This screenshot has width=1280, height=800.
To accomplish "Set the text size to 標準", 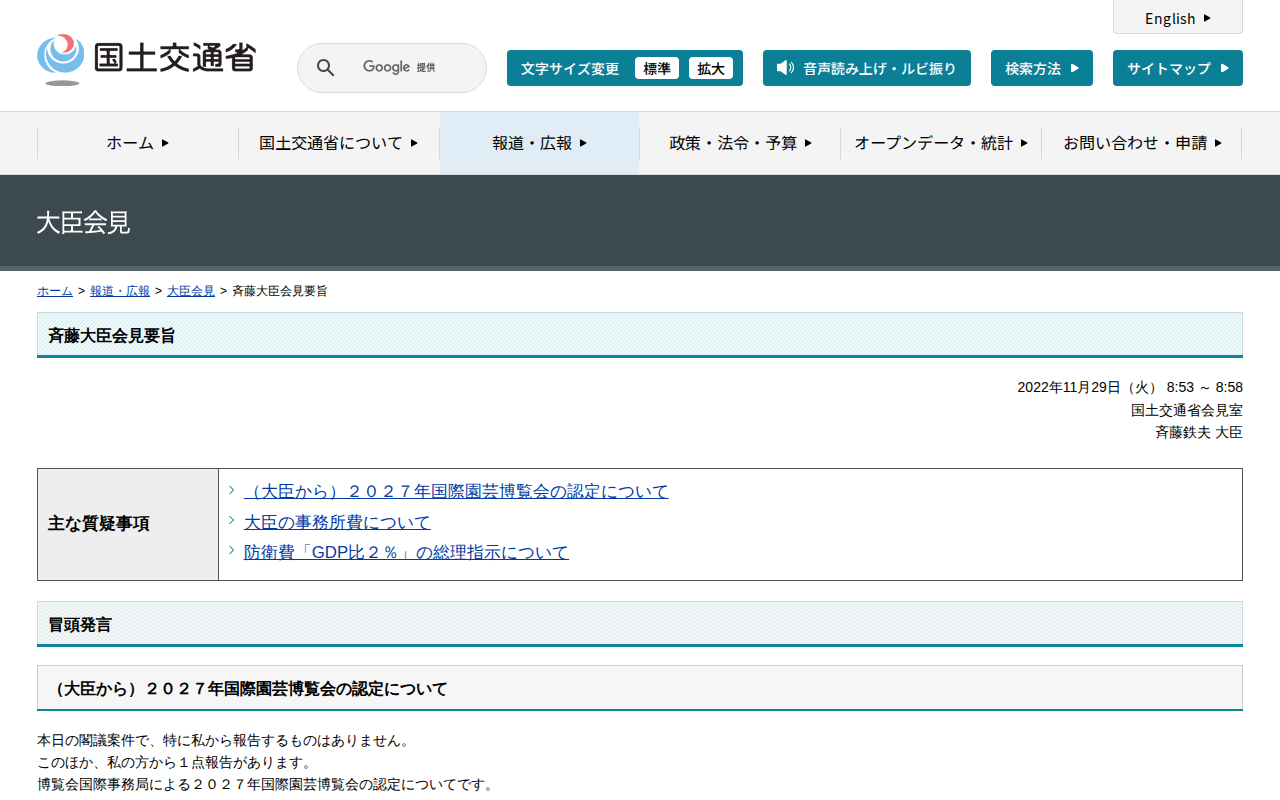I will tap(656, 68).
